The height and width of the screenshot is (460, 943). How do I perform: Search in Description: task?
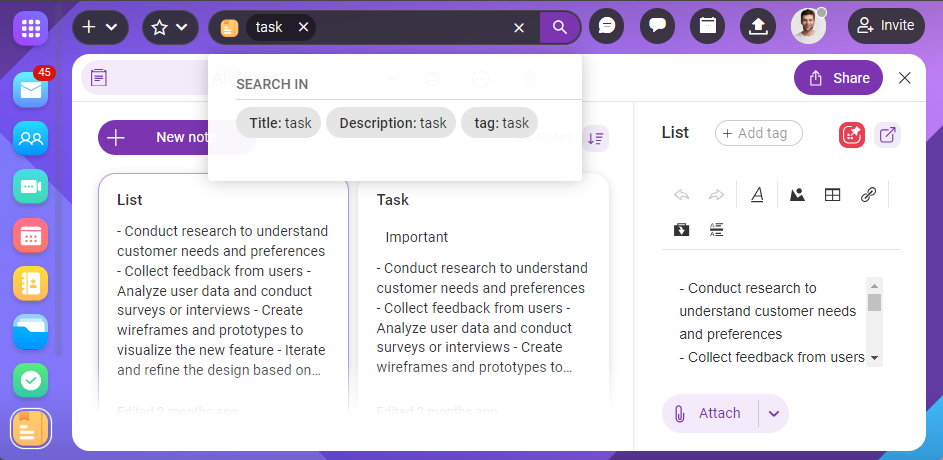point(391,123)
